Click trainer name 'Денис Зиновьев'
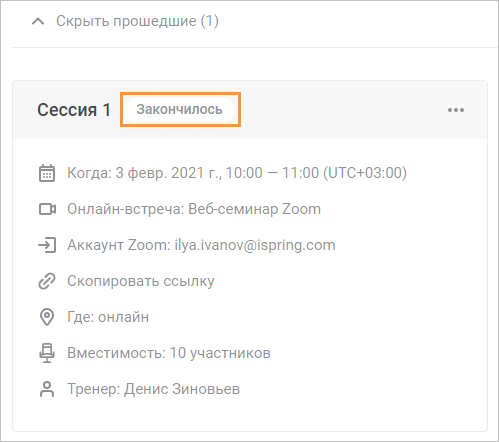This screenshot has height=442, width=499. click(x=182, y=389)
